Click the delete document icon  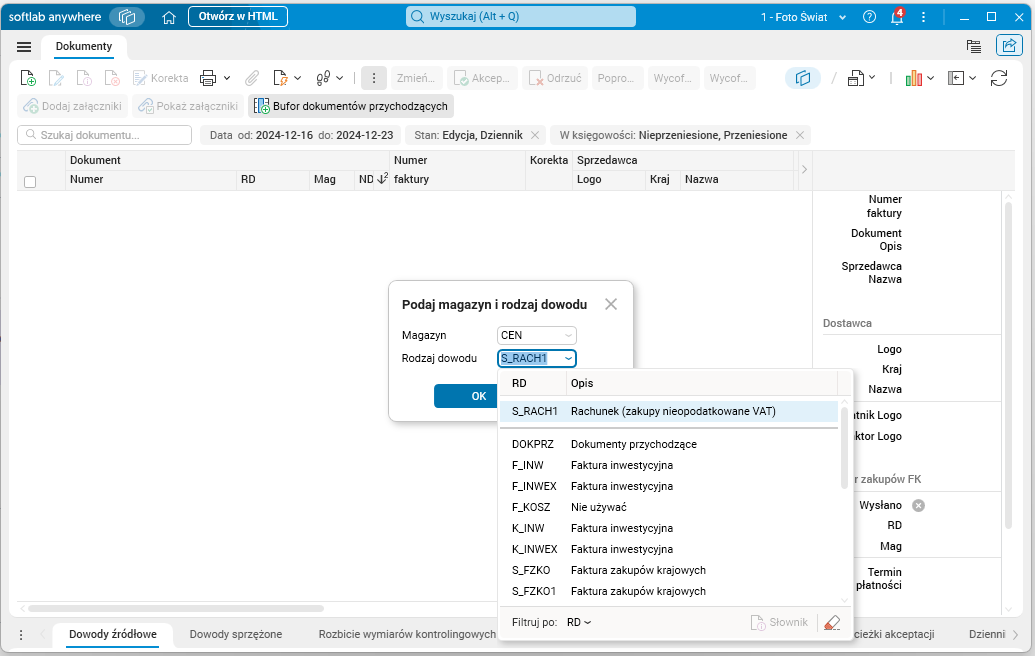pyautogui.click(x=112, y=78)
